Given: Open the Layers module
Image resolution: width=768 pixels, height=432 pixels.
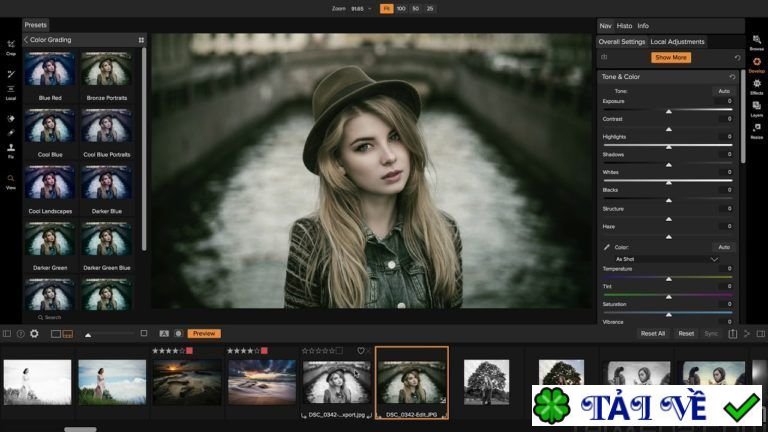Looking at the screenshot, I should [756, 108].
